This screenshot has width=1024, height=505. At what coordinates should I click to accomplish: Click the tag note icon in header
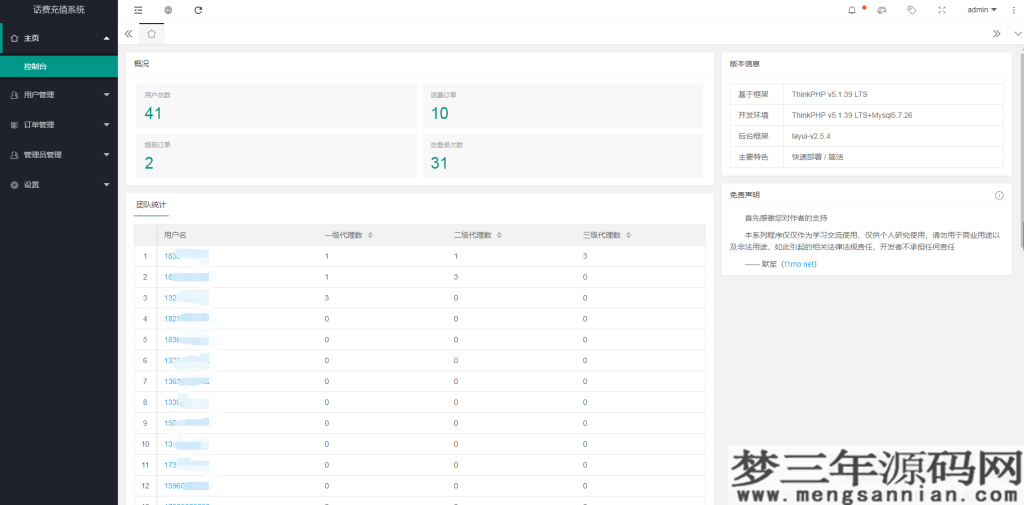912,10
